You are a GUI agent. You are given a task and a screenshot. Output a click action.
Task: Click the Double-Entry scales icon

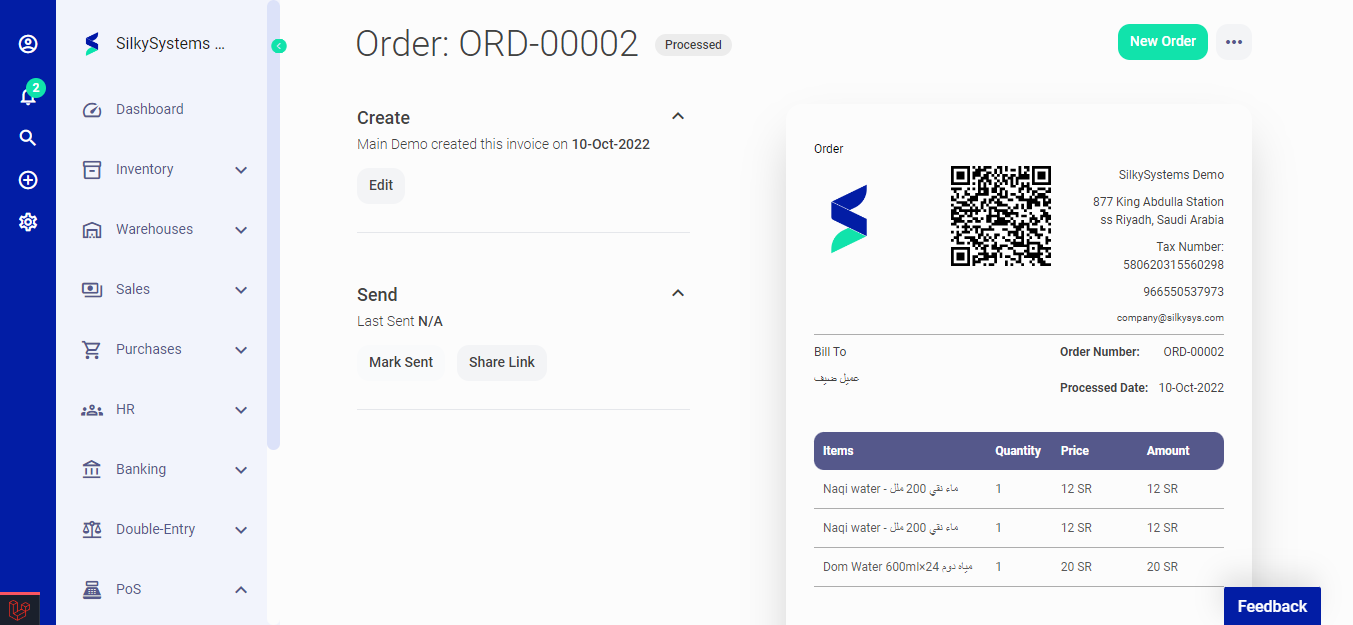(91, 529)
